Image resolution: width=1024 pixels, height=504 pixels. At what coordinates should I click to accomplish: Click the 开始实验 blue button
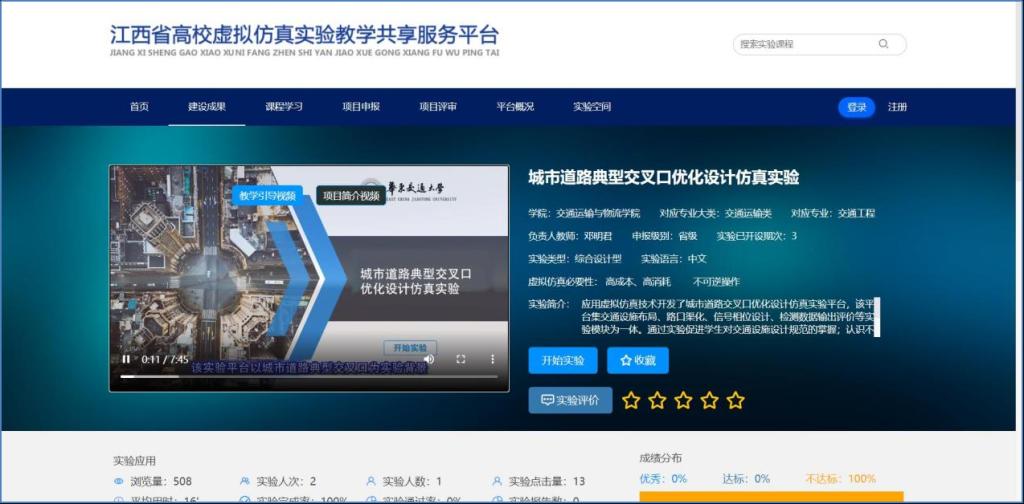coord(562,360)
